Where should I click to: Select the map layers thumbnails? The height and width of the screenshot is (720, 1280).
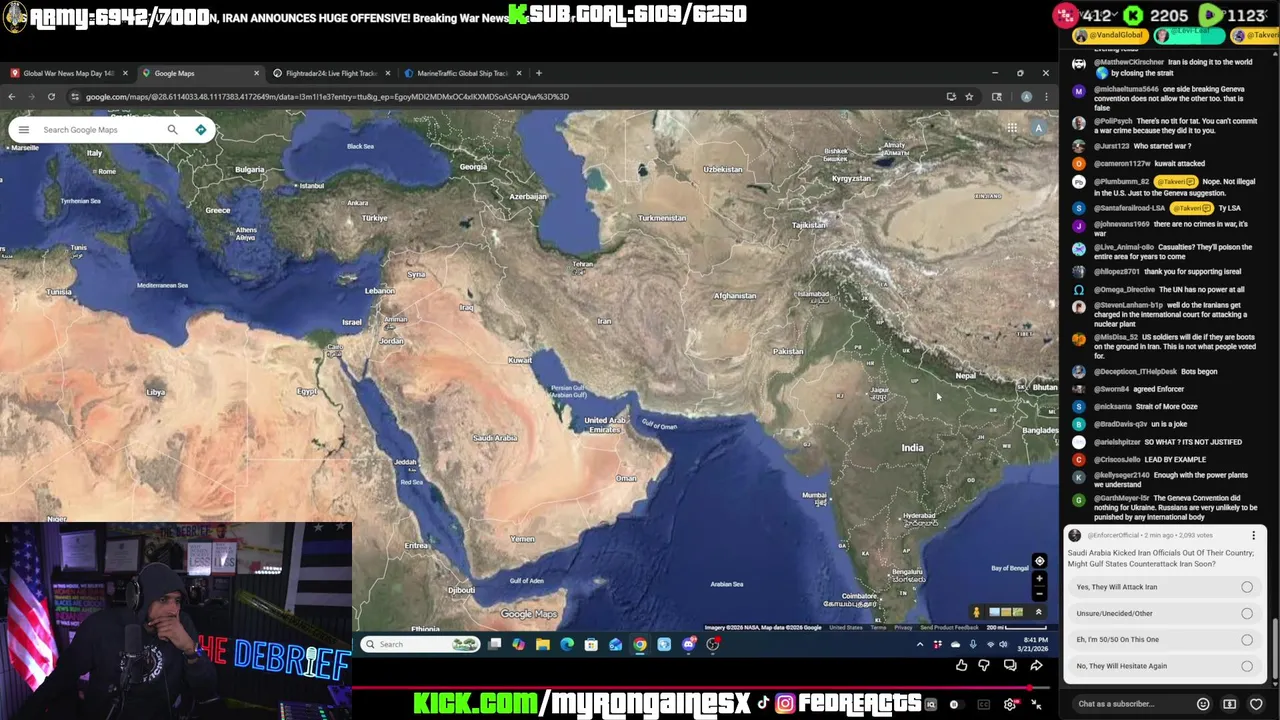1006,612
